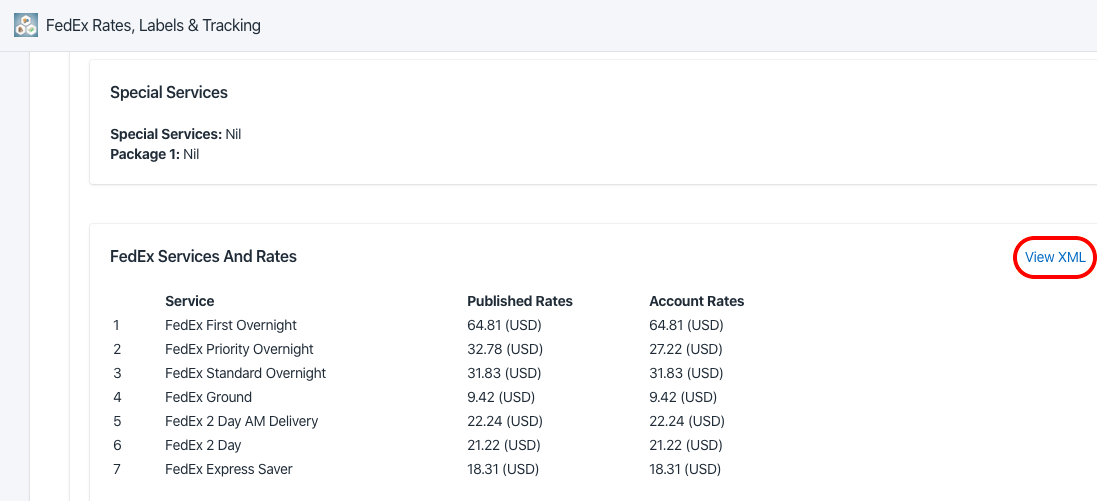Image resolution: width=1097 pixels, height=501 pixels.
Task: Click the FedEx app logo icon
Action: click(x=26, y=25)
